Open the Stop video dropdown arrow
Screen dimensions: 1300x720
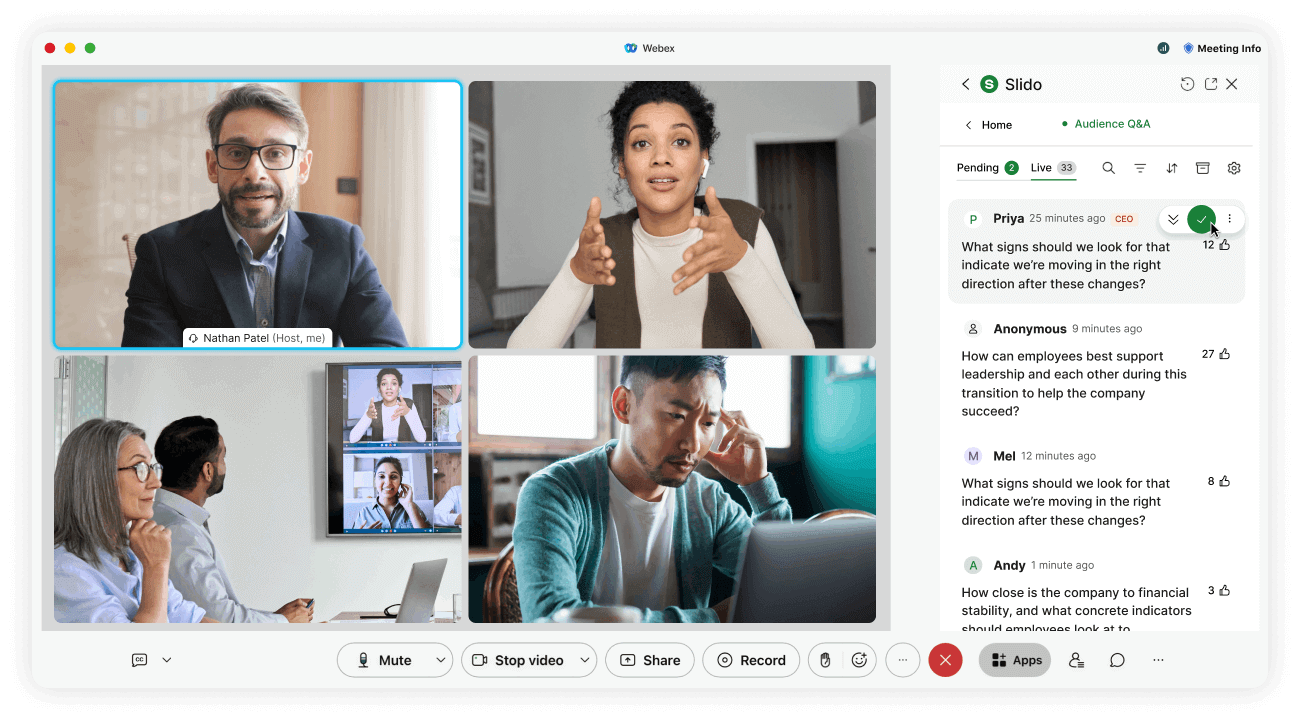click(585, 660)
